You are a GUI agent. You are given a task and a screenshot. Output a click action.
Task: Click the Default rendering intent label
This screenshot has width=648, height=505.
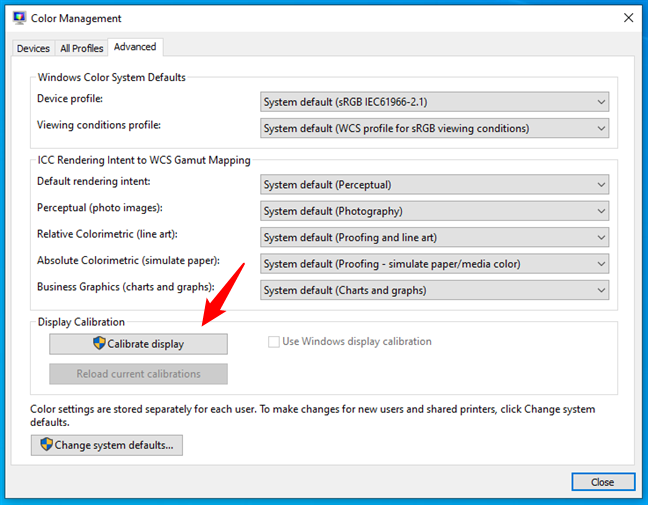[94, 181]
